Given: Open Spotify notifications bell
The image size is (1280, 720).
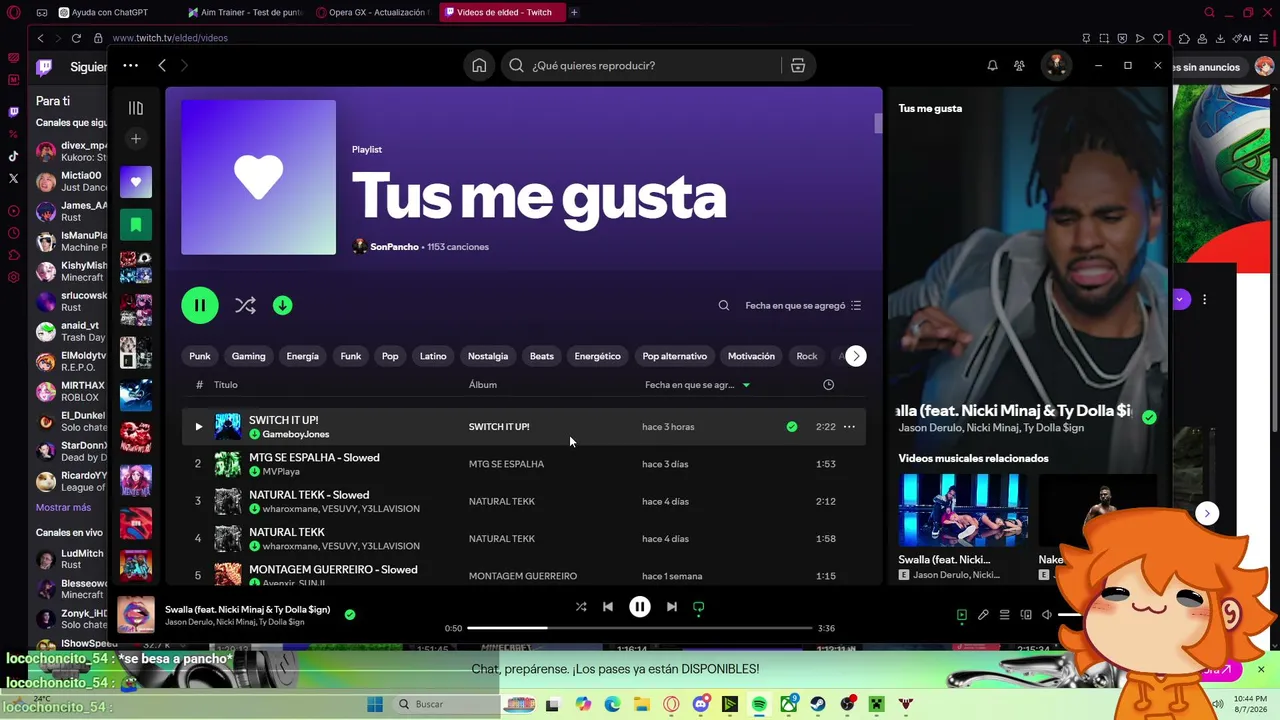Looking at the screenshot, I should (x=992, y=65).
